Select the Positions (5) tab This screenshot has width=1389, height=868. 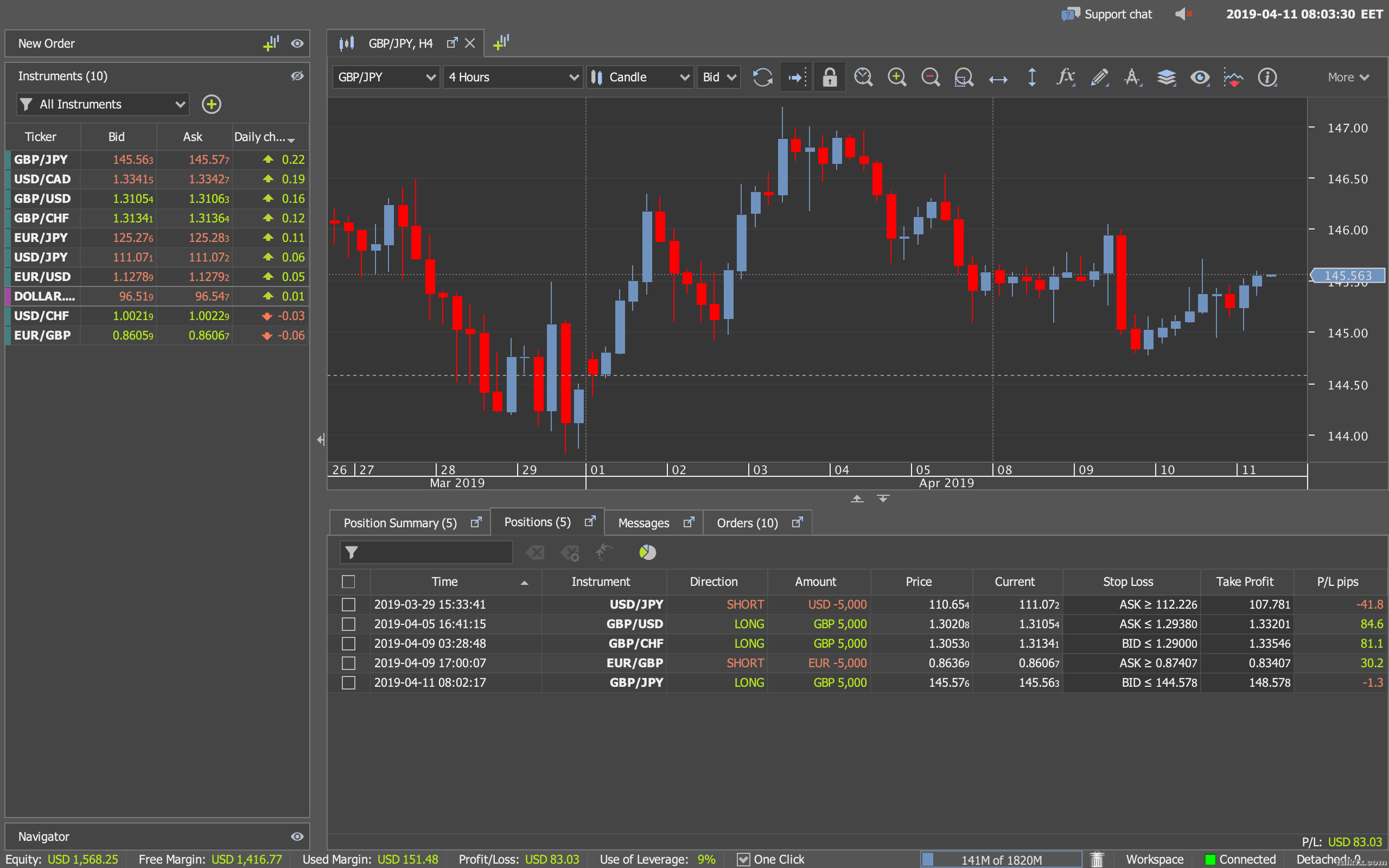(x=547, y=522)
